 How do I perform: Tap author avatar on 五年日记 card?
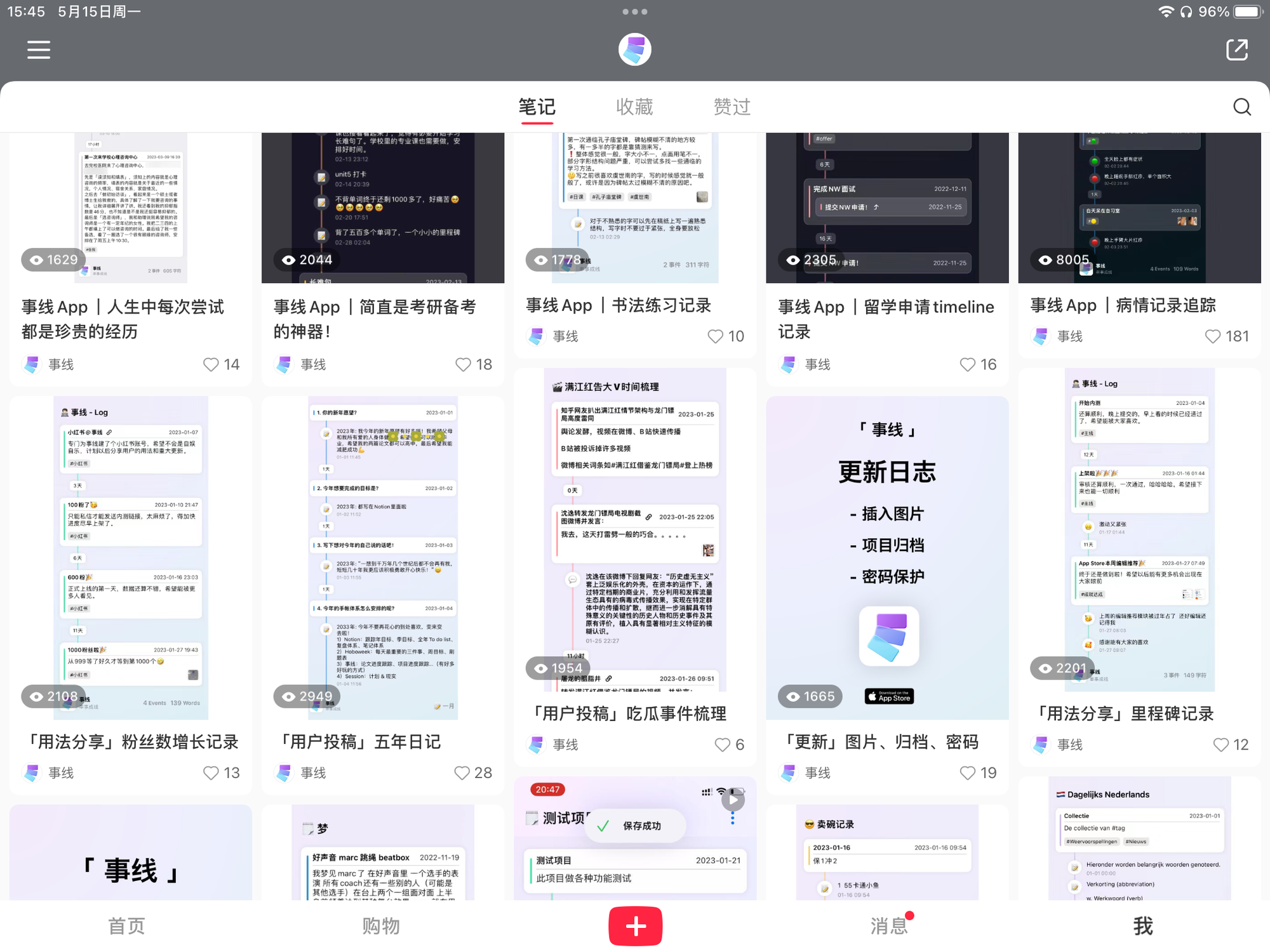pyautogui.click(x=284, y=772)
